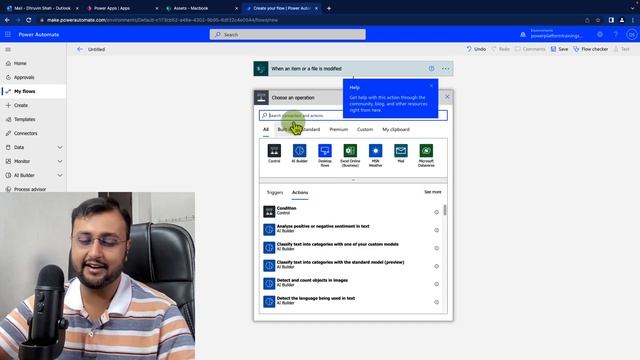Viewport: 640px width, 360px height.
Task: Switch to the Triggers tab
Action: (275, 192)
